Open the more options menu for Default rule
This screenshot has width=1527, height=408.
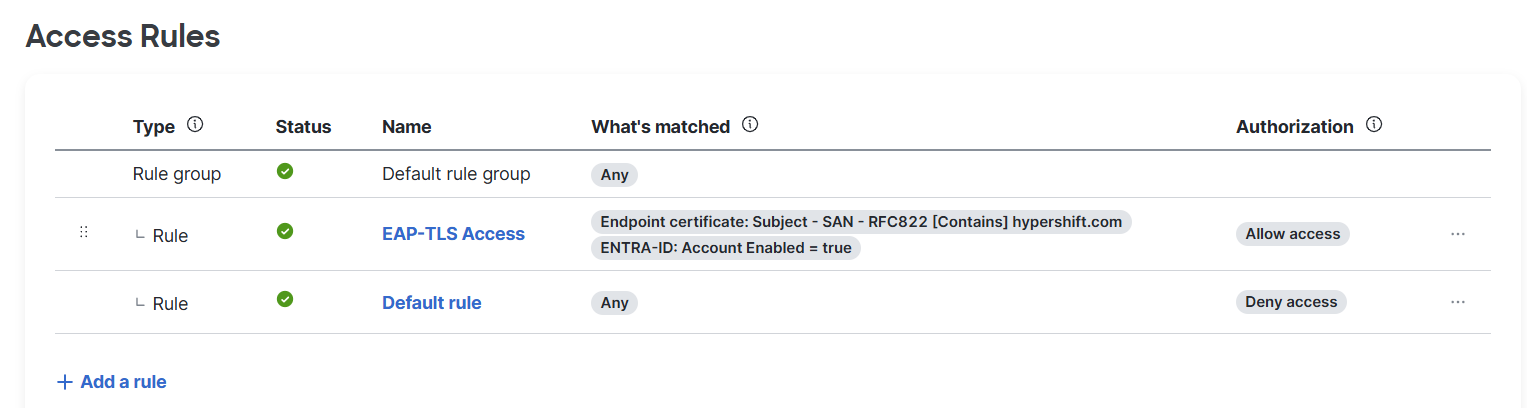1458,302
